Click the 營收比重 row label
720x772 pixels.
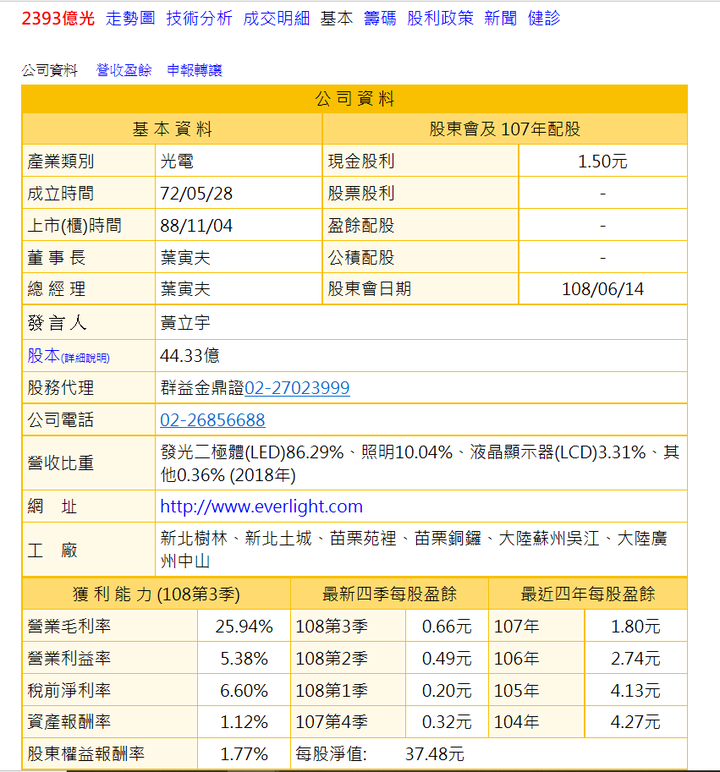61,463
